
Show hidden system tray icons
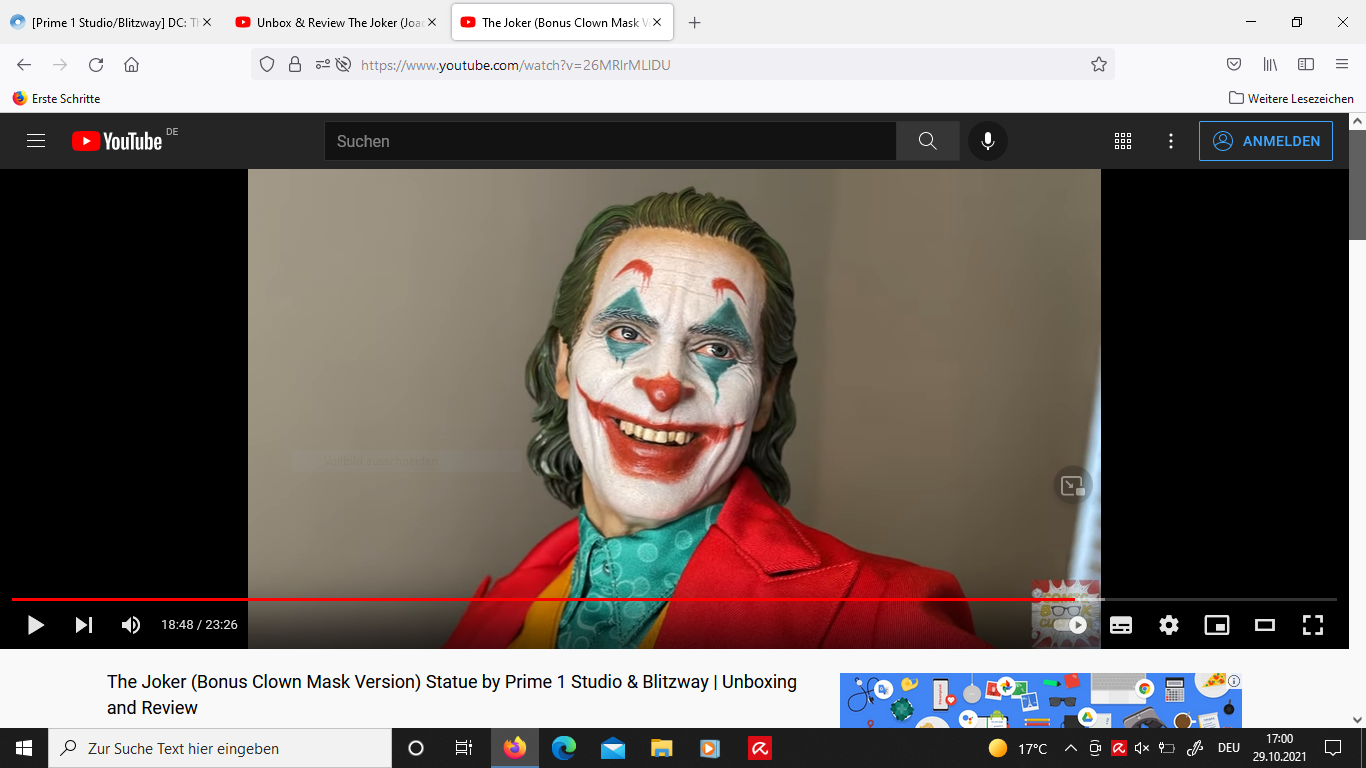[1070, 748]
